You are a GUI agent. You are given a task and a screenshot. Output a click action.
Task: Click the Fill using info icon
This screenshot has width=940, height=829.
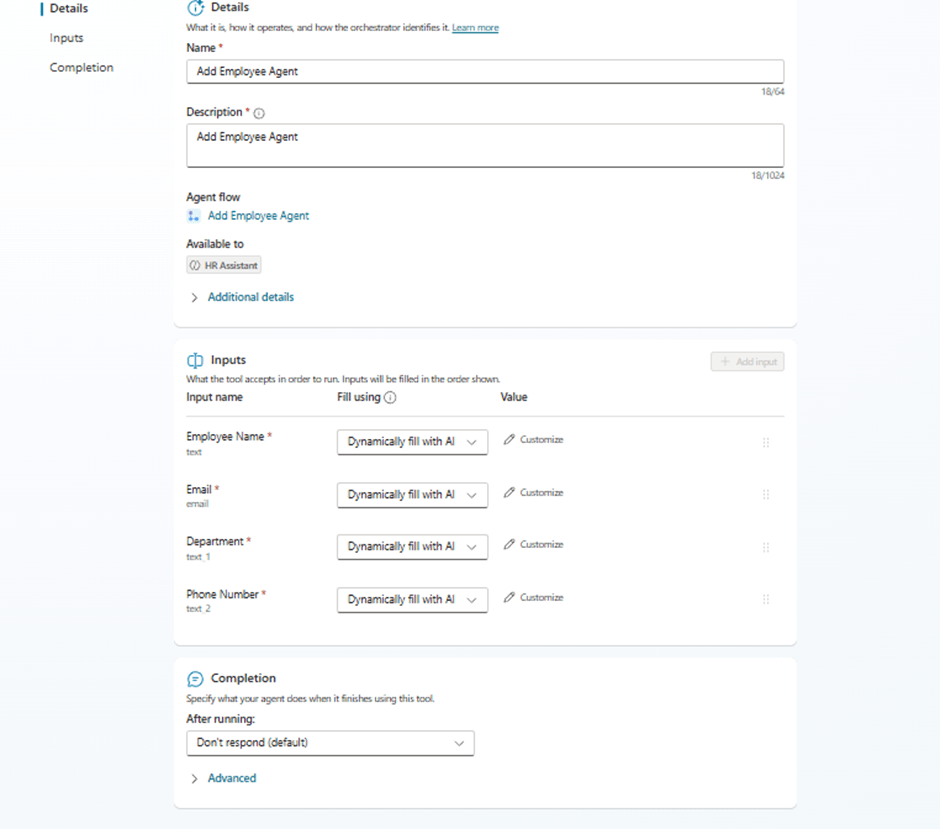coord(390,398)
